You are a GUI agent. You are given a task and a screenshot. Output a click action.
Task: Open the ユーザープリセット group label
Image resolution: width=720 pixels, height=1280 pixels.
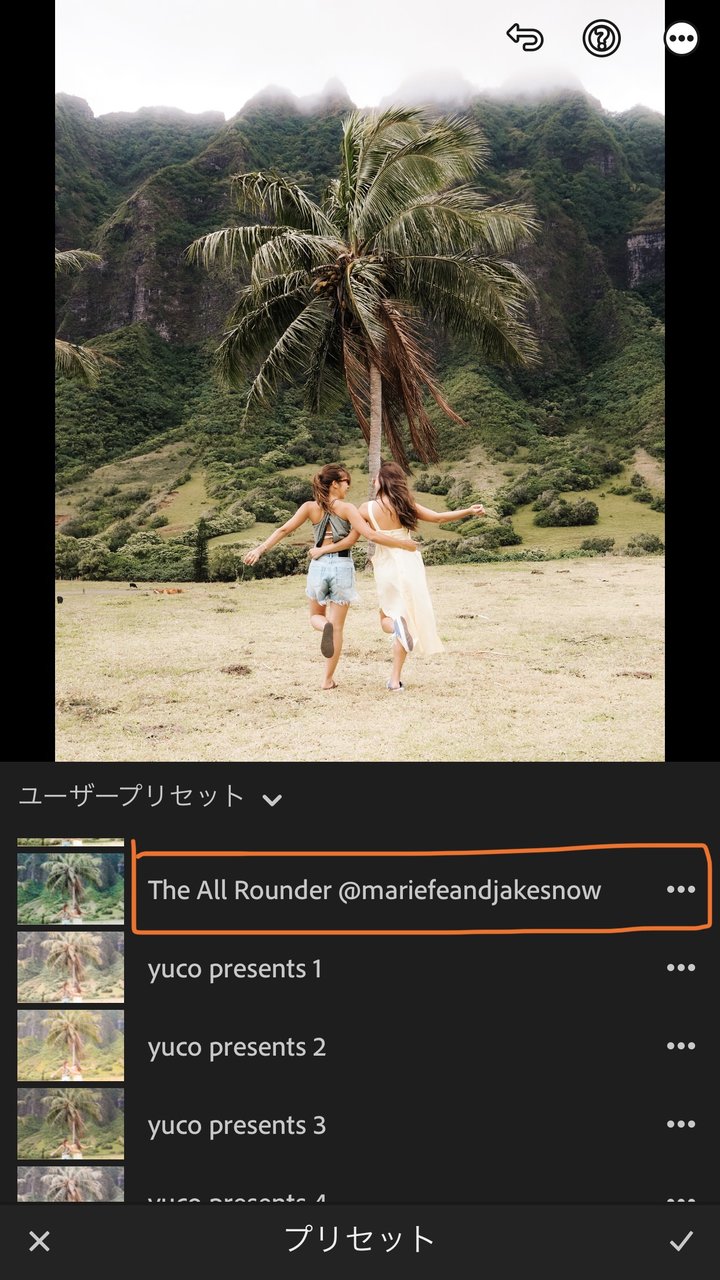pyautogui.click(x=131, y=796)
